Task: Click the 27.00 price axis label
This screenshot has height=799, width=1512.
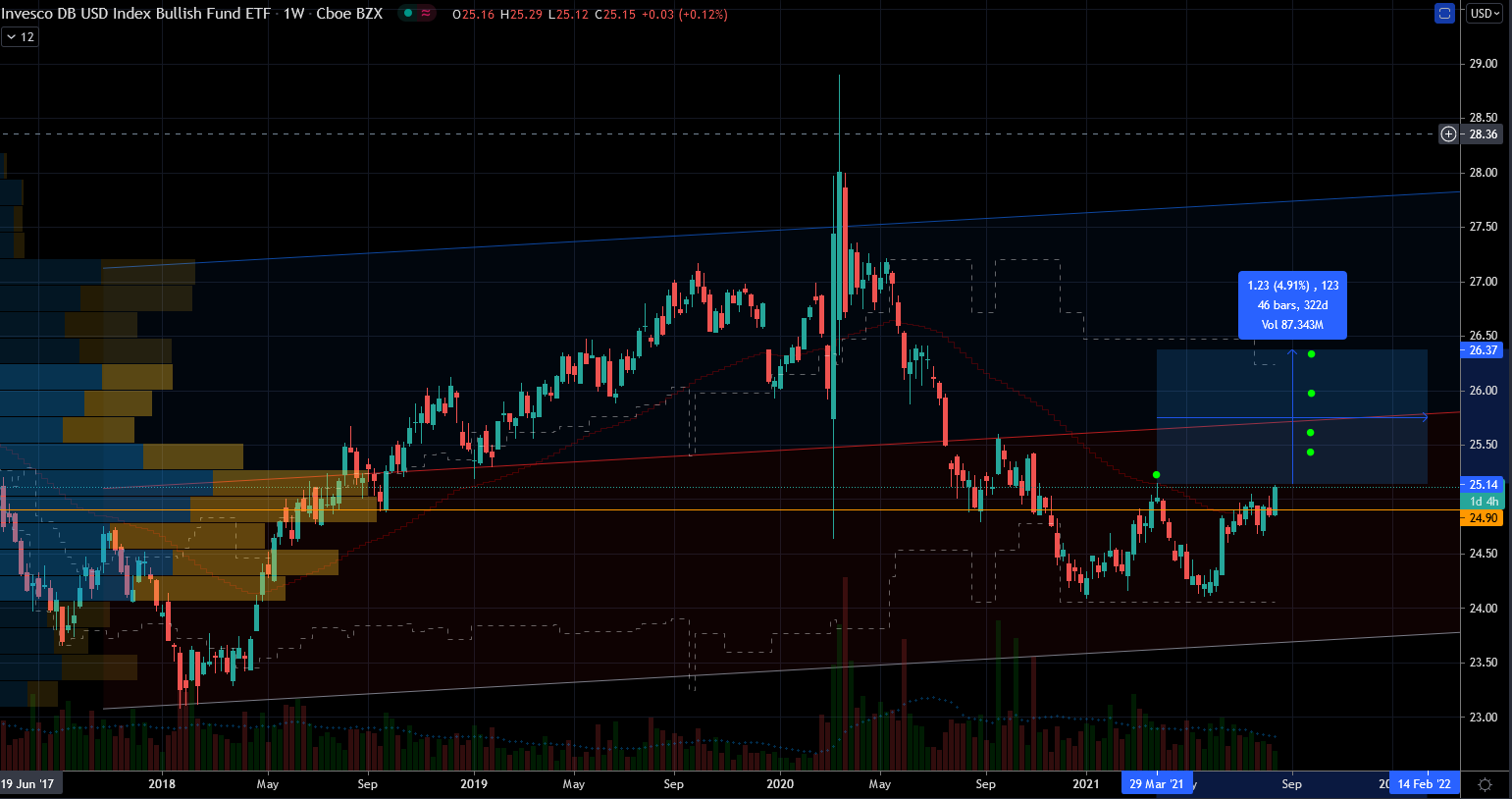Action: tap(1483, 282)
